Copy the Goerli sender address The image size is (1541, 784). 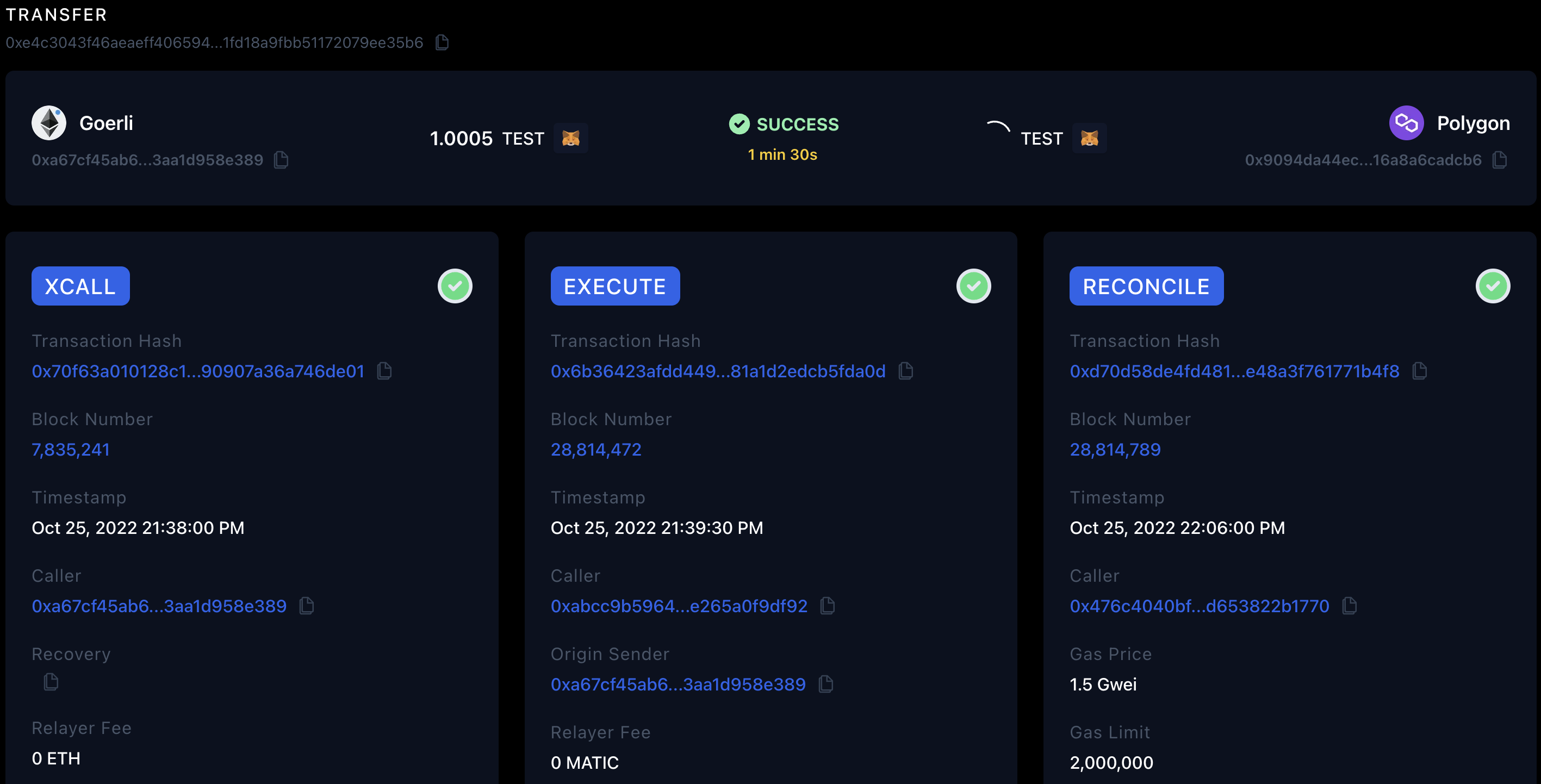[281, 160]
